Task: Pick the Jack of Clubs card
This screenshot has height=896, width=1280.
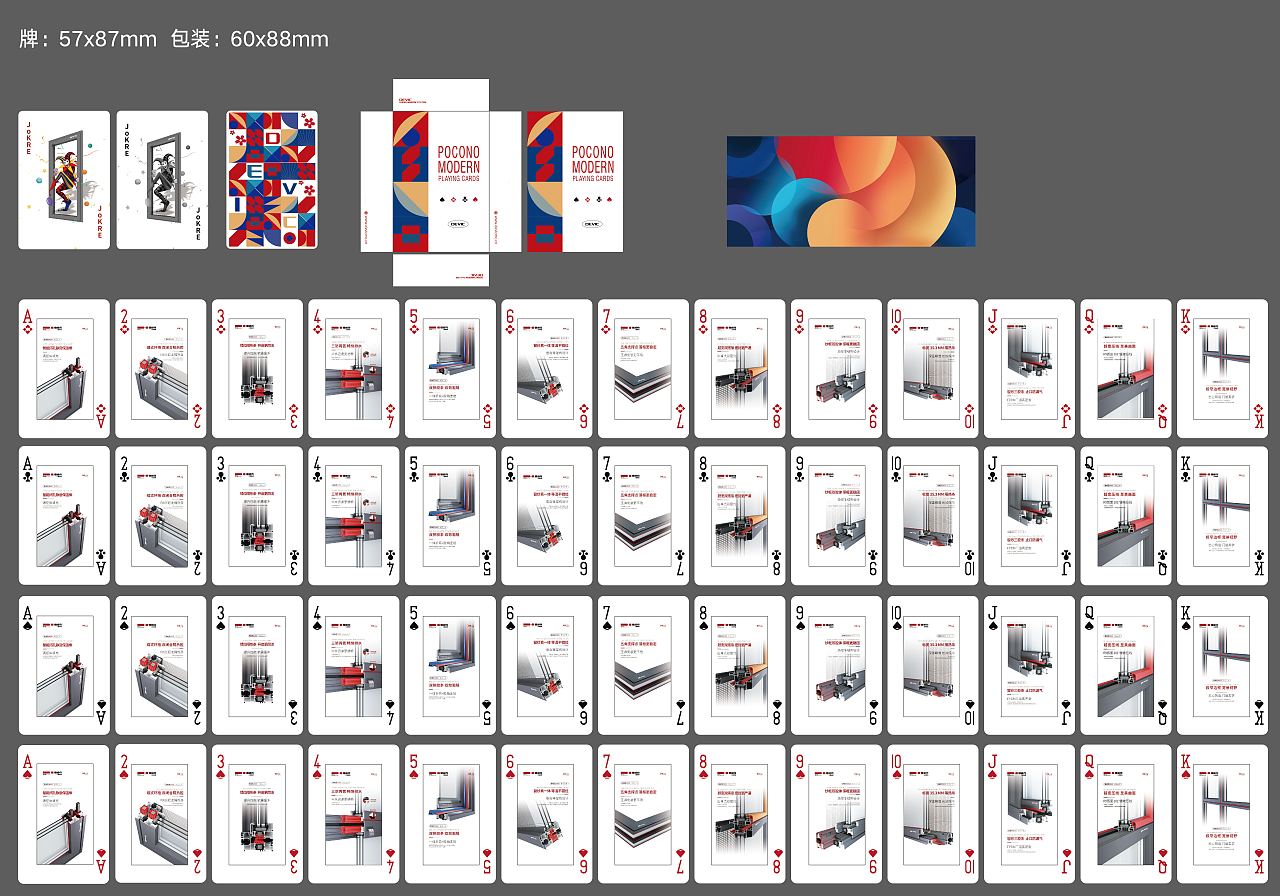Action: [x=1029, y=516]
